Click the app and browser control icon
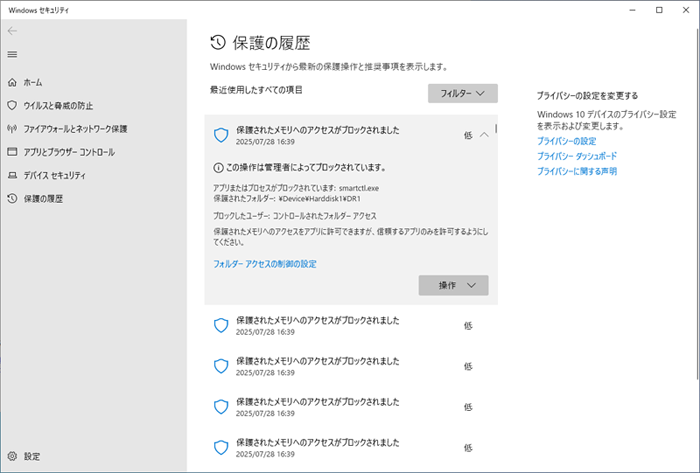 click(12, 152)
